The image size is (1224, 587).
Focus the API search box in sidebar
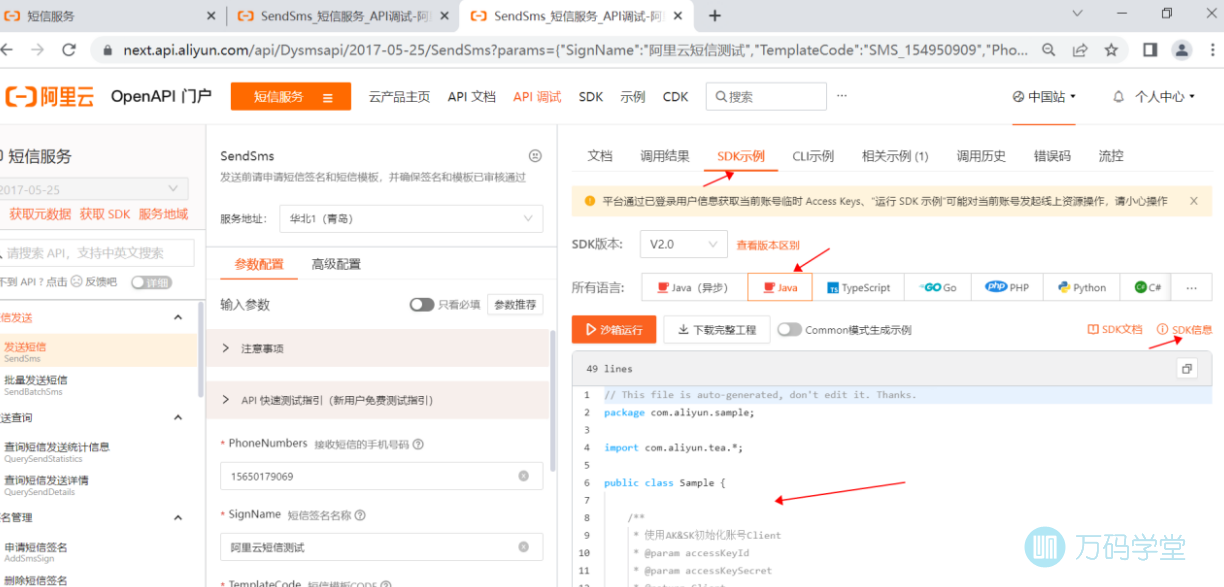click(x=96, y=253)
